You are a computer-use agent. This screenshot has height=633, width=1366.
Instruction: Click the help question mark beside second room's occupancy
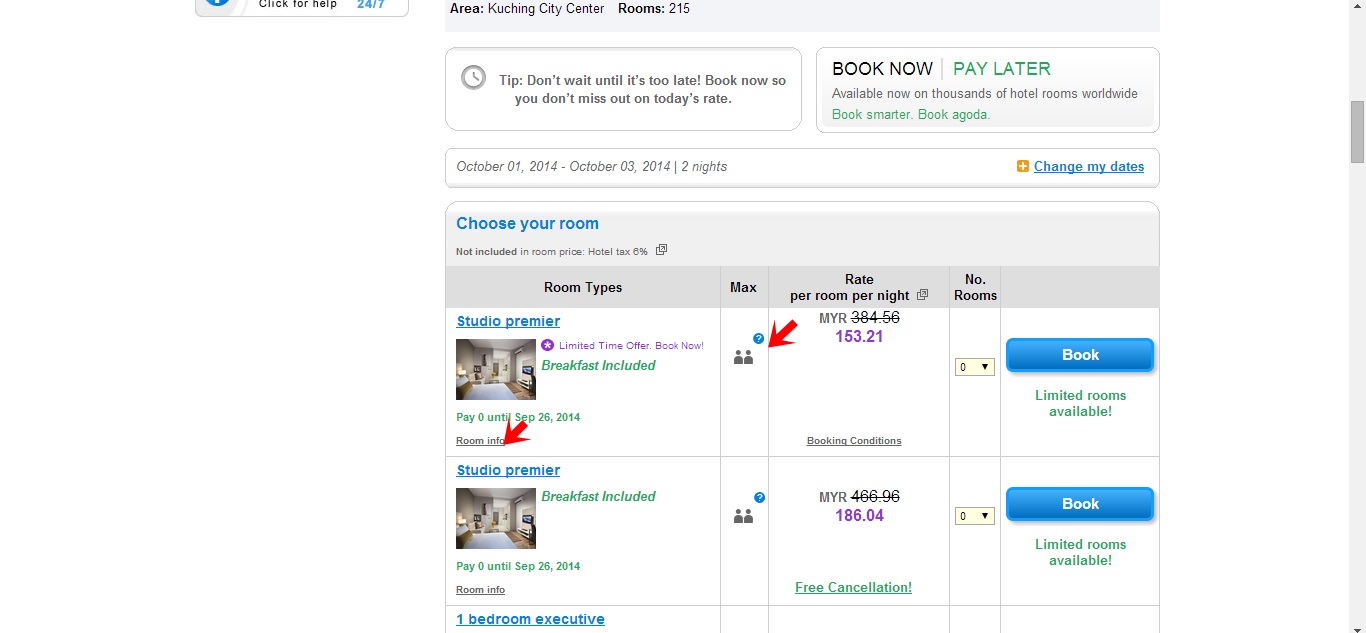pos(760,497)
